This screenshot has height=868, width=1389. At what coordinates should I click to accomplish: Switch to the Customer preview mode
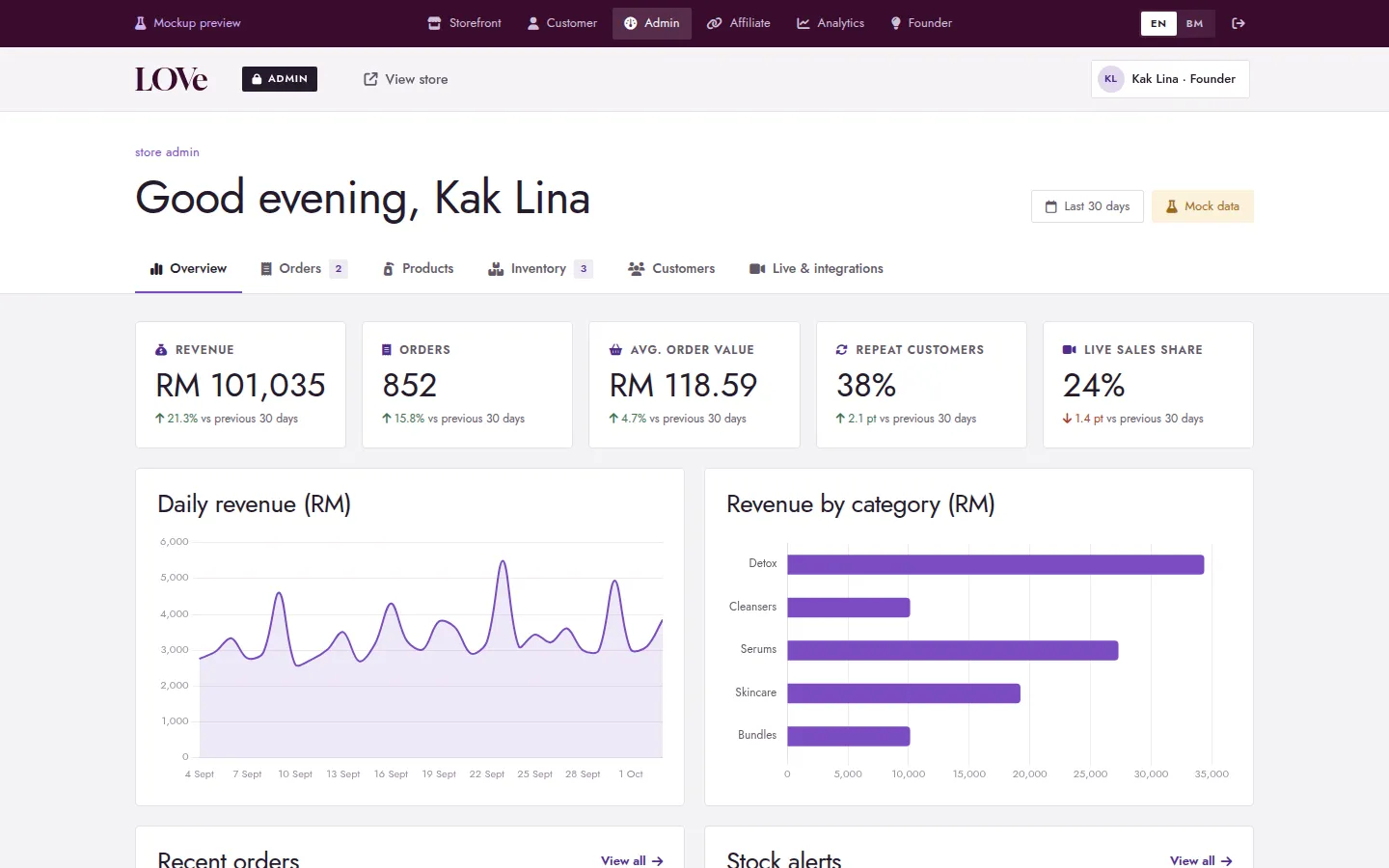pos(562,23)
